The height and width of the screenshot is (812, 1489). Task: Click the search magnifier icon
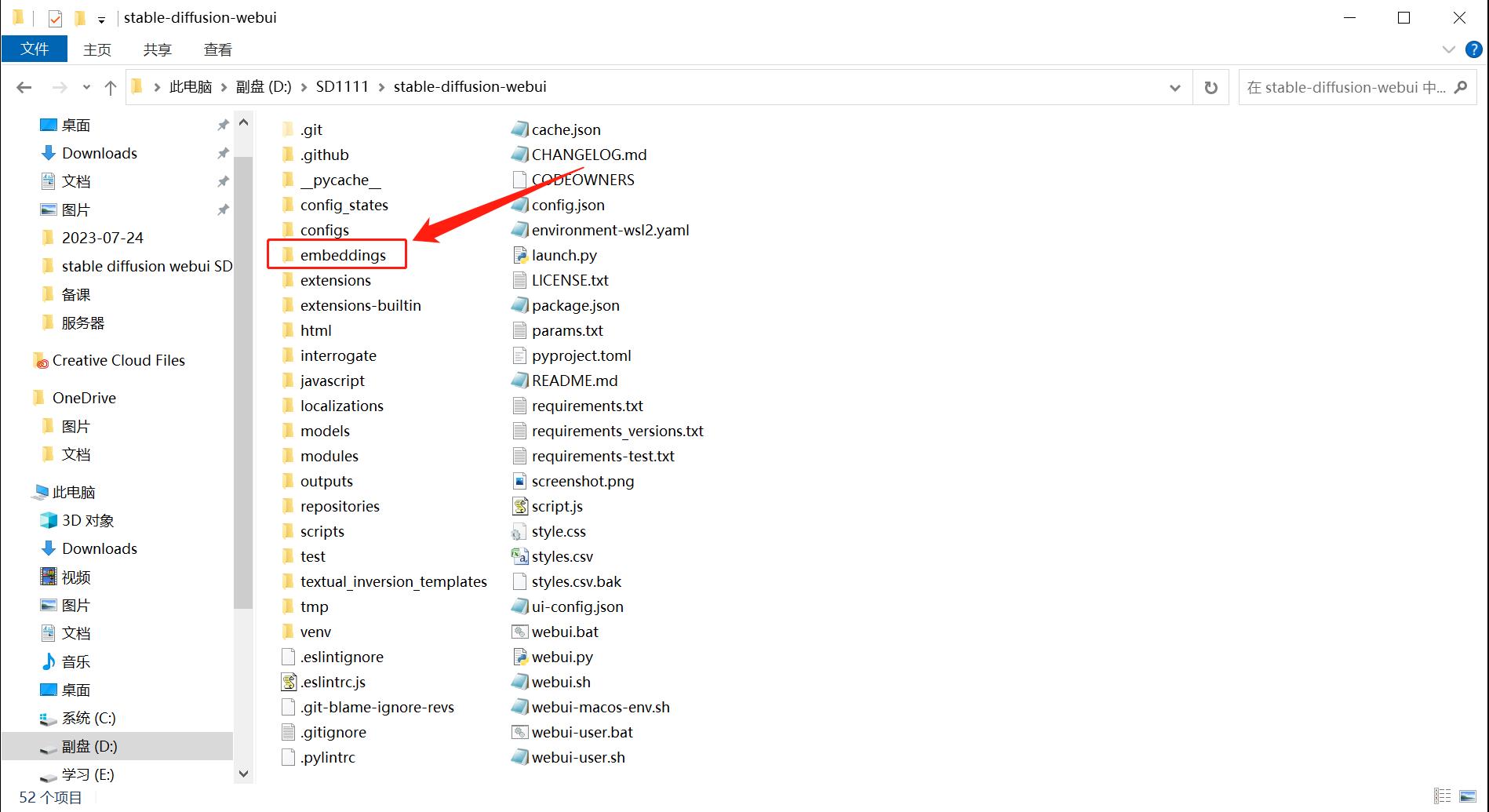1461,87
